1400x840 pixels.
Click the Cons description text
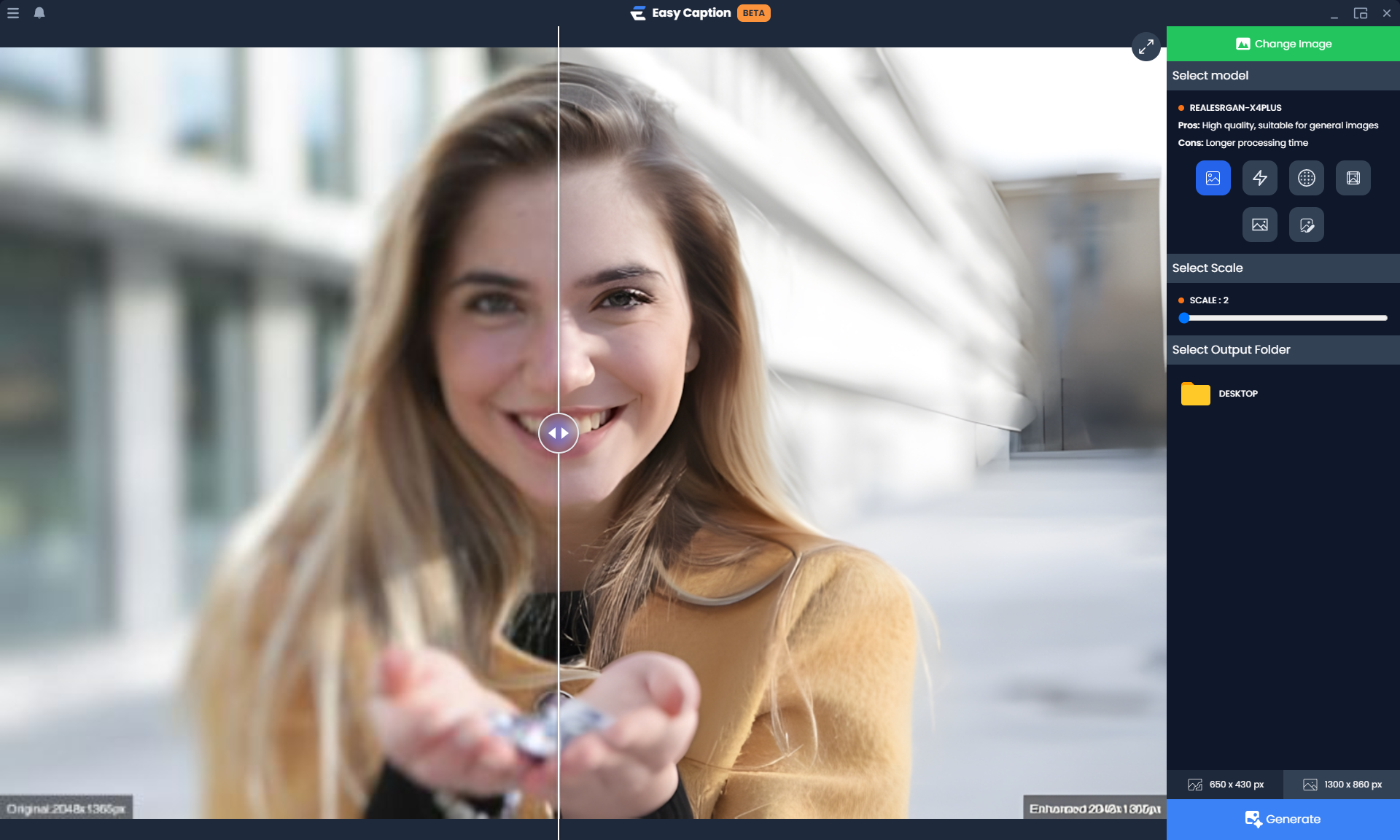tap(1242, 143)
